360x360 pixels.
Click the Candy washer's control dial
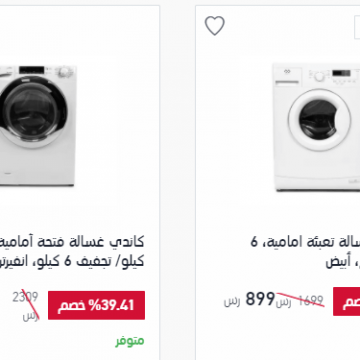63,73
